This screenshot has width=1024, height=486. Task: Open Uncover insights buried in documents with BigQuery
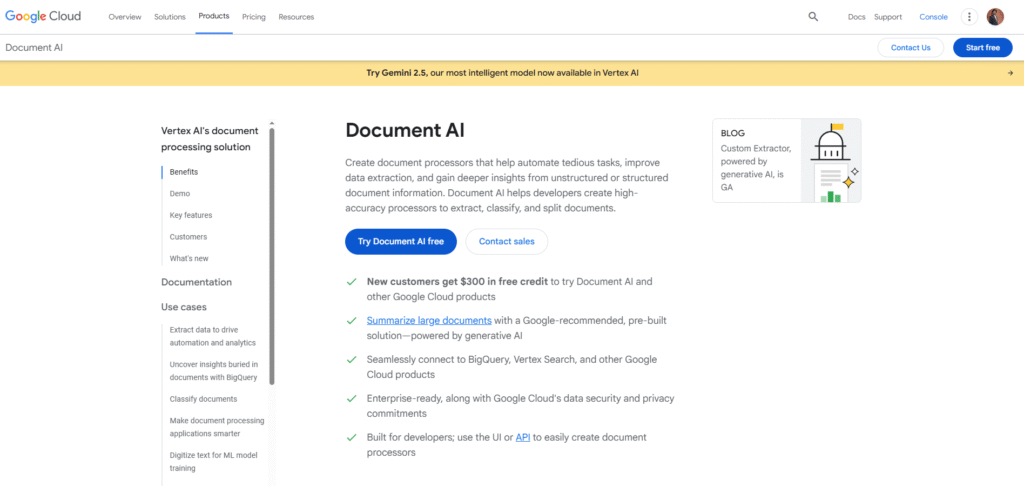pyautogui.click(x=214, y=370)
